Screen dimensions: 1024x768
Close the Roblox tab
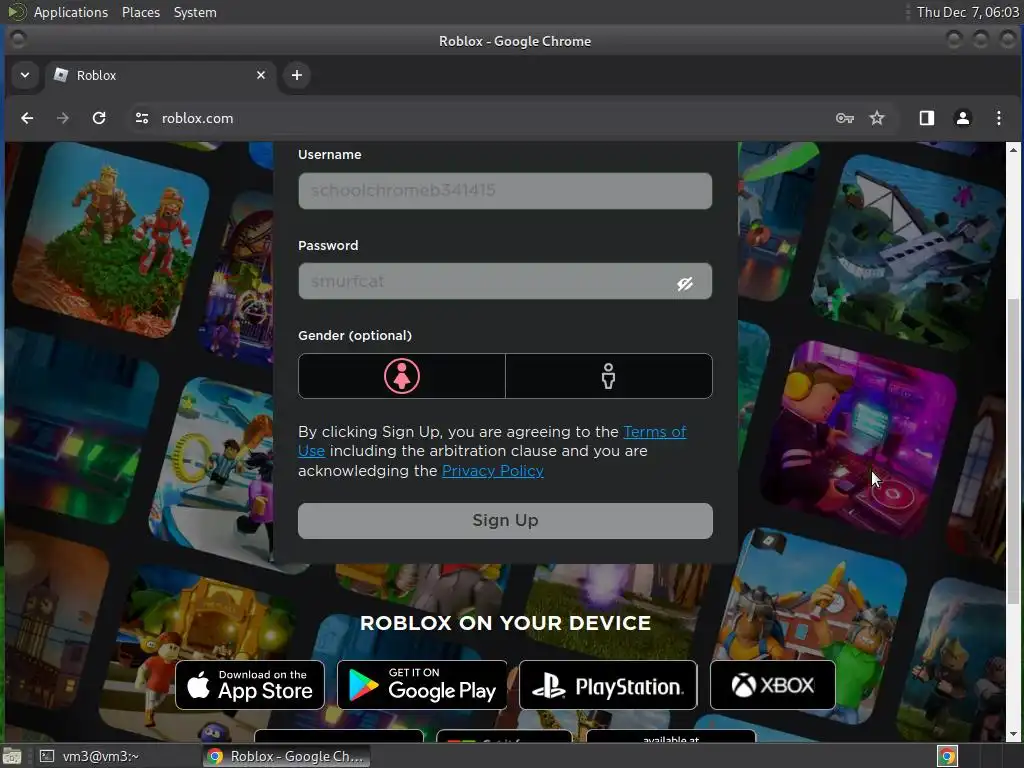click(x=261, y=75)
